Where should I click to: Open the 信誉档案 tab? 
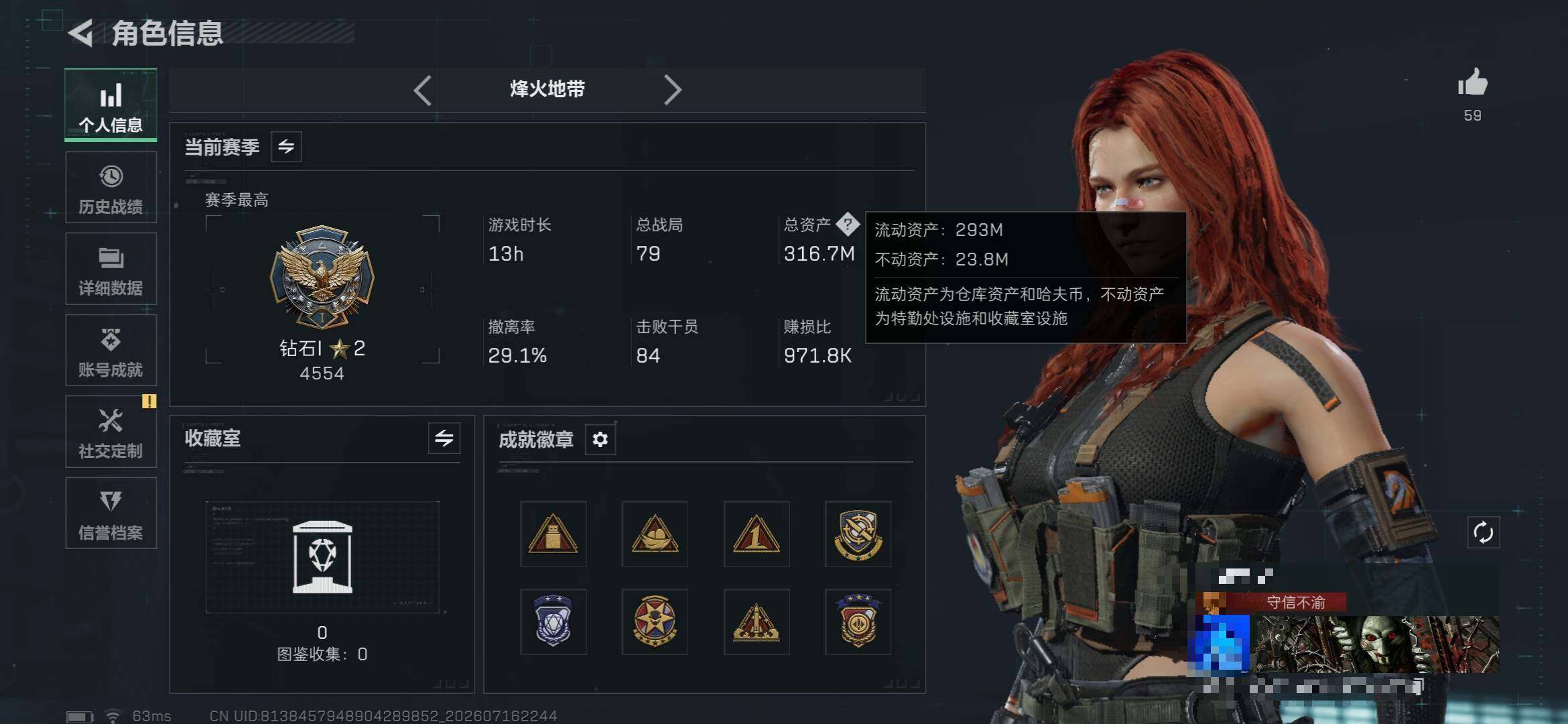[111, 514]
